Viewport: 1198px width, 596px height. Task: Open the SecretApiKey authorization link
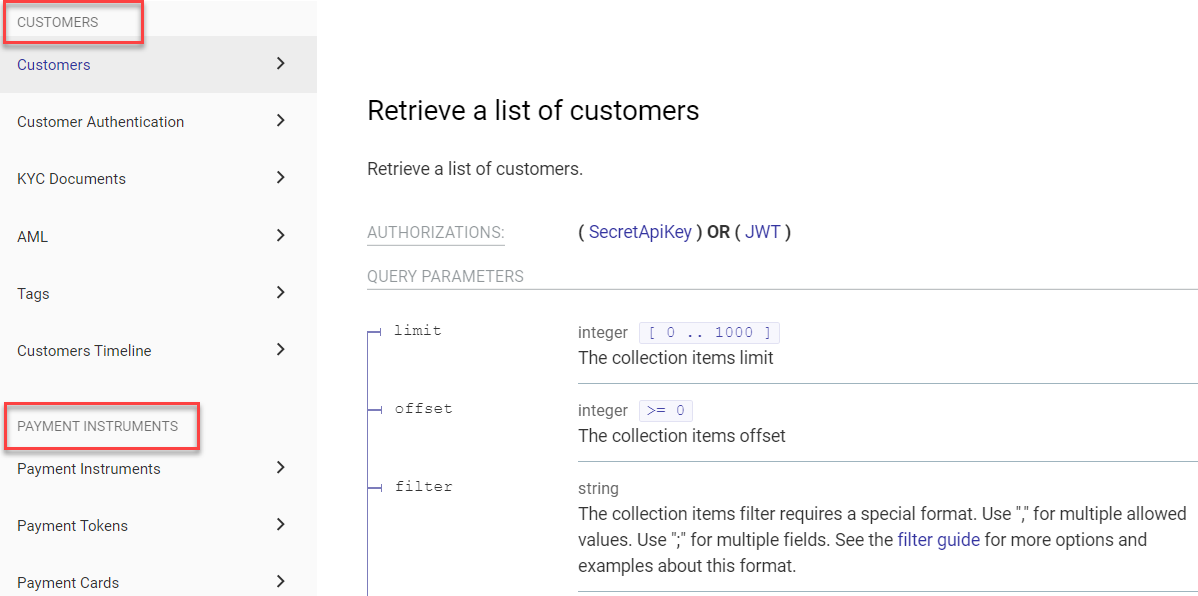(x=640, y=231)
